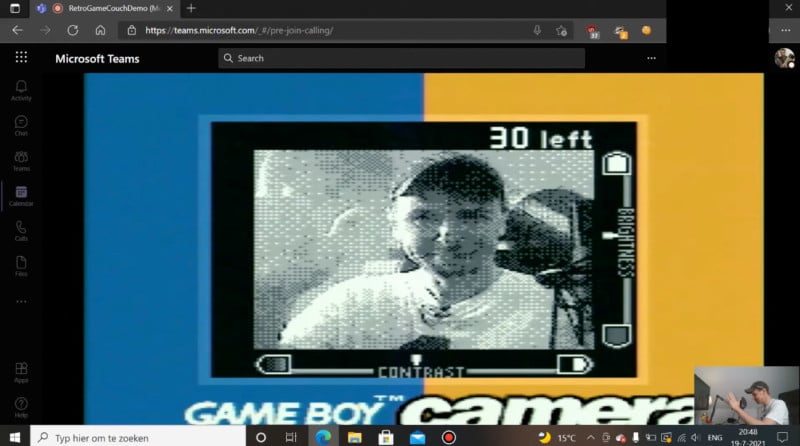Screen dimensions: 800x446
Task: Open the Windows Start menu
Action: coord(15,437)
